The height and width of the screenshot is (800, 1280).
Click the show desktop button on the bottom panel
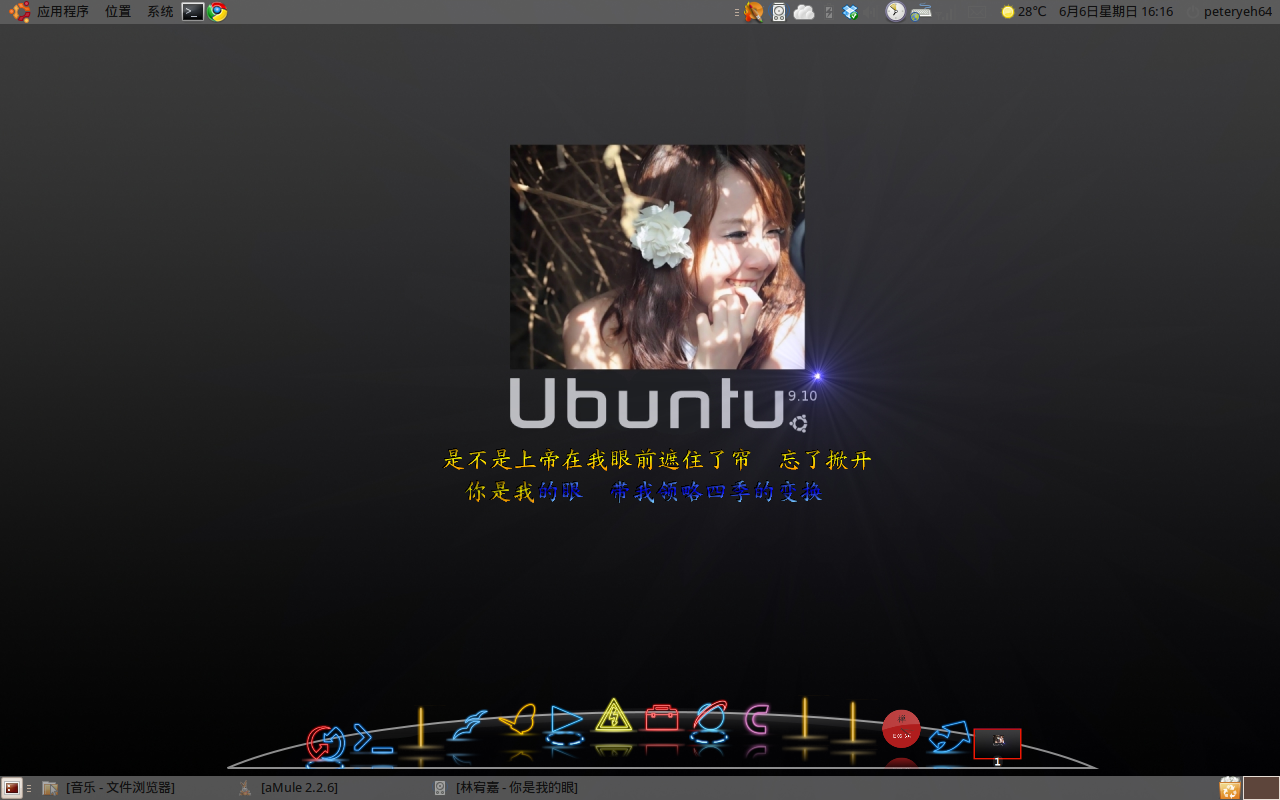point(12,788)
